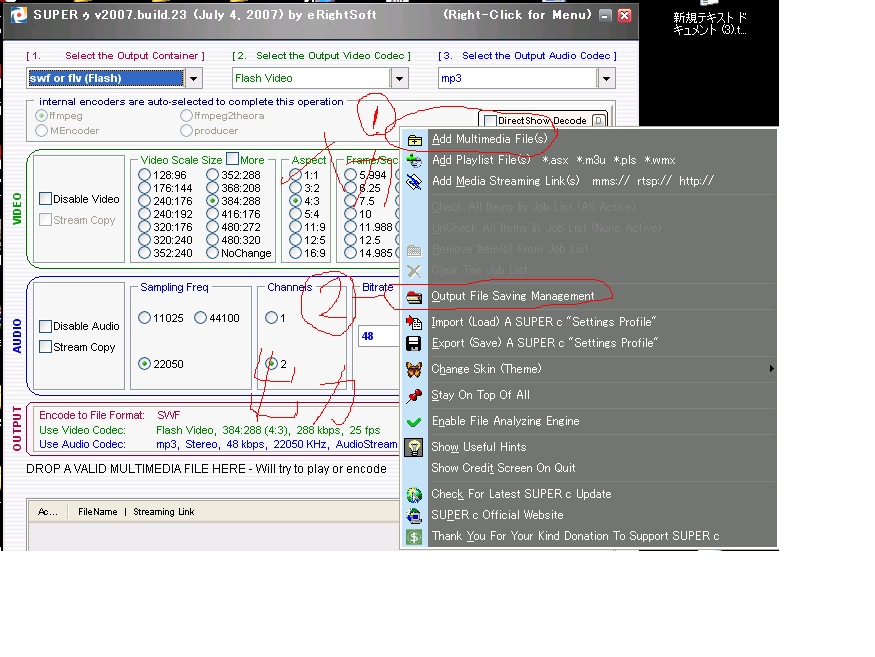Click the Ac... column header
Screen dimensions: 875x657
pyautogui.click(x=47, y=512)
